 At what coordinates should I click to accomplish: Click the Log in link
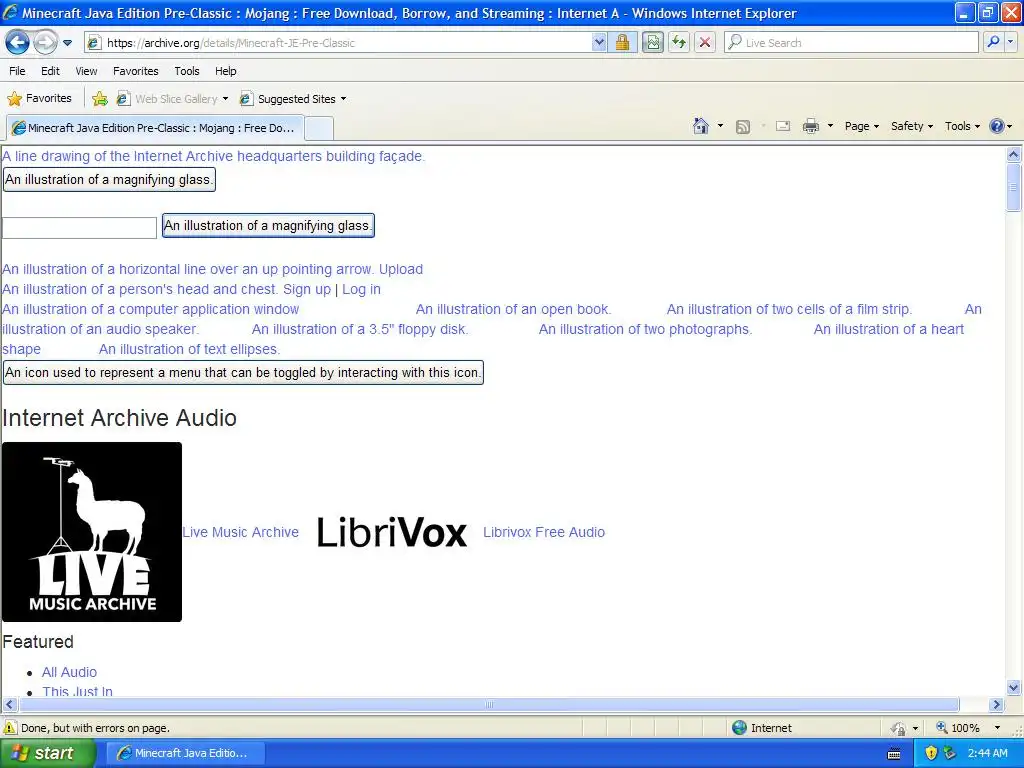click(361, 289)
